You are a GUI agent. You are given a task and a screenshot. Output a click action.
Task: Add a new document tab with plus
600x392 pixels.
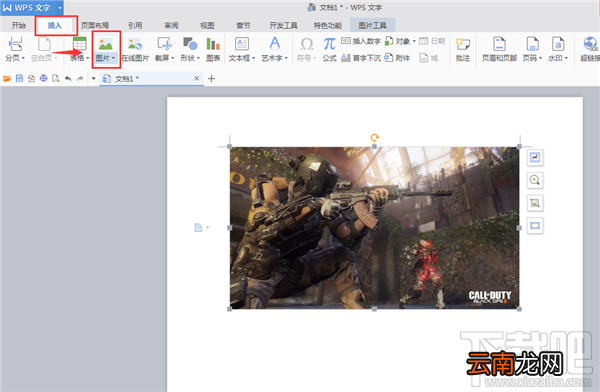[211, 78]
